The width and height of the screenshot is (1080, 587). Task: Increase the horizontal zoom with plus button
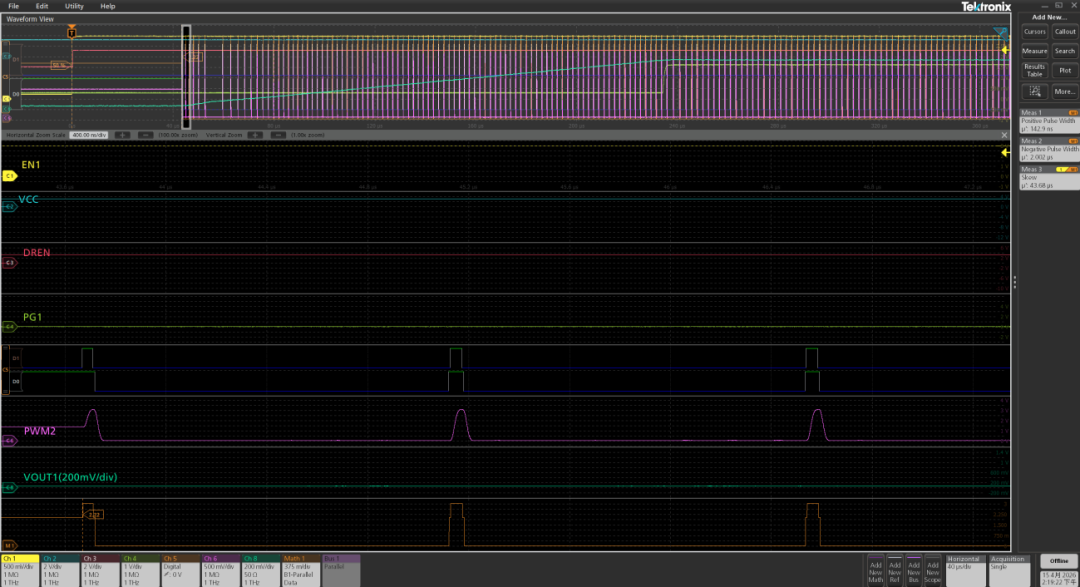(122, 135)
